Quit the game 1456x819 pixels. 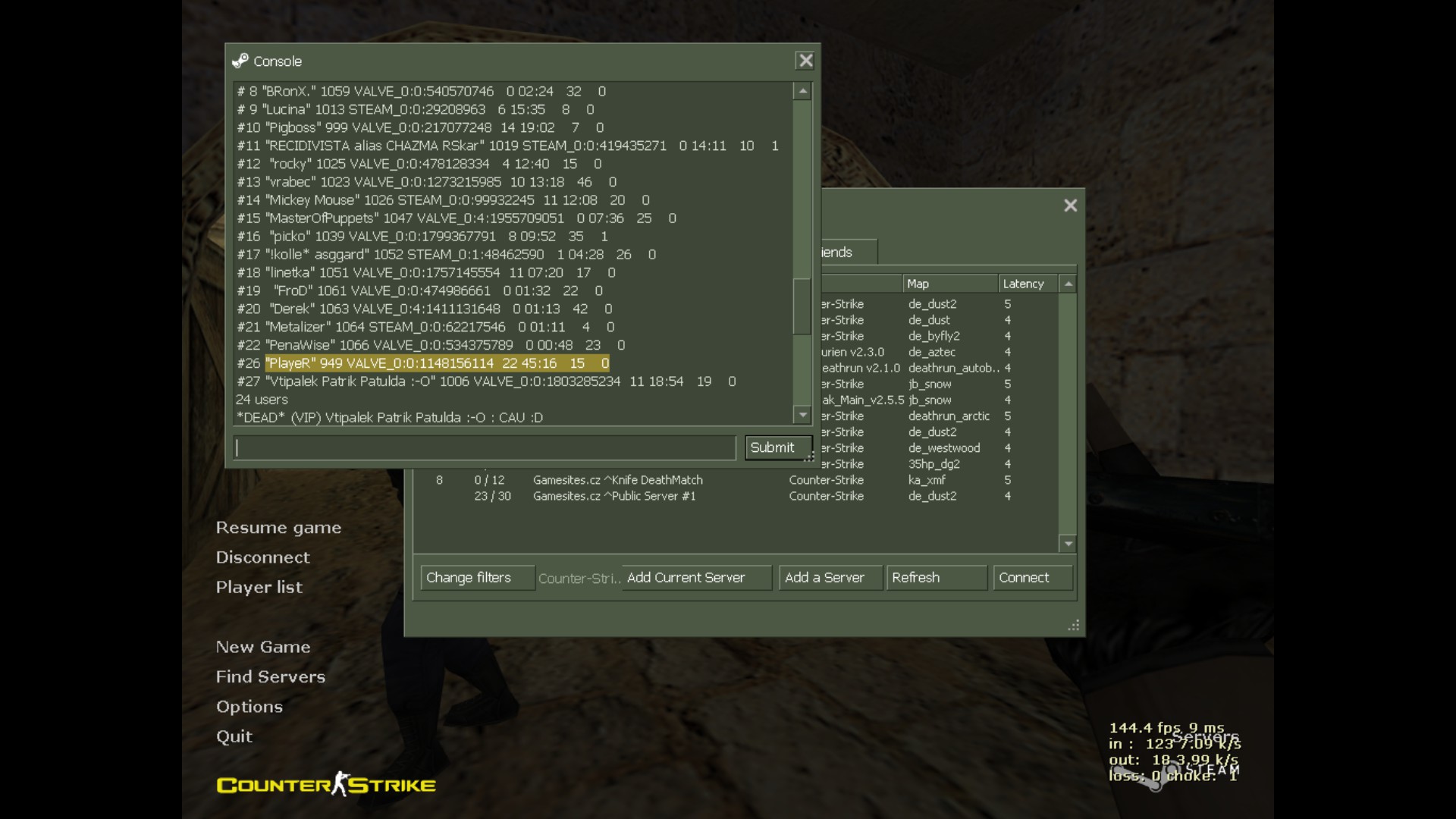click(x=234, y=736)
